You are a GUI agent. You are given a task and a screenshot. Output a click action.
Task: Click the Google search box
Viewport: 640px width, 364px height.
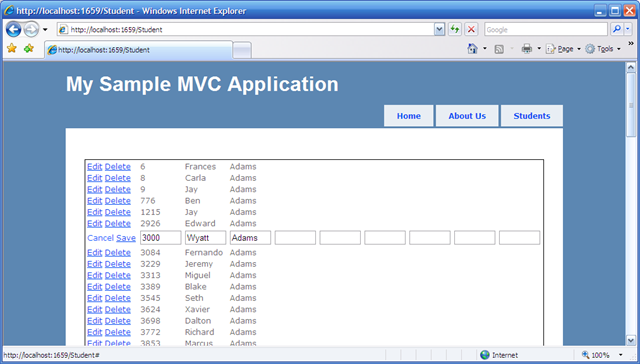(546, 29)
